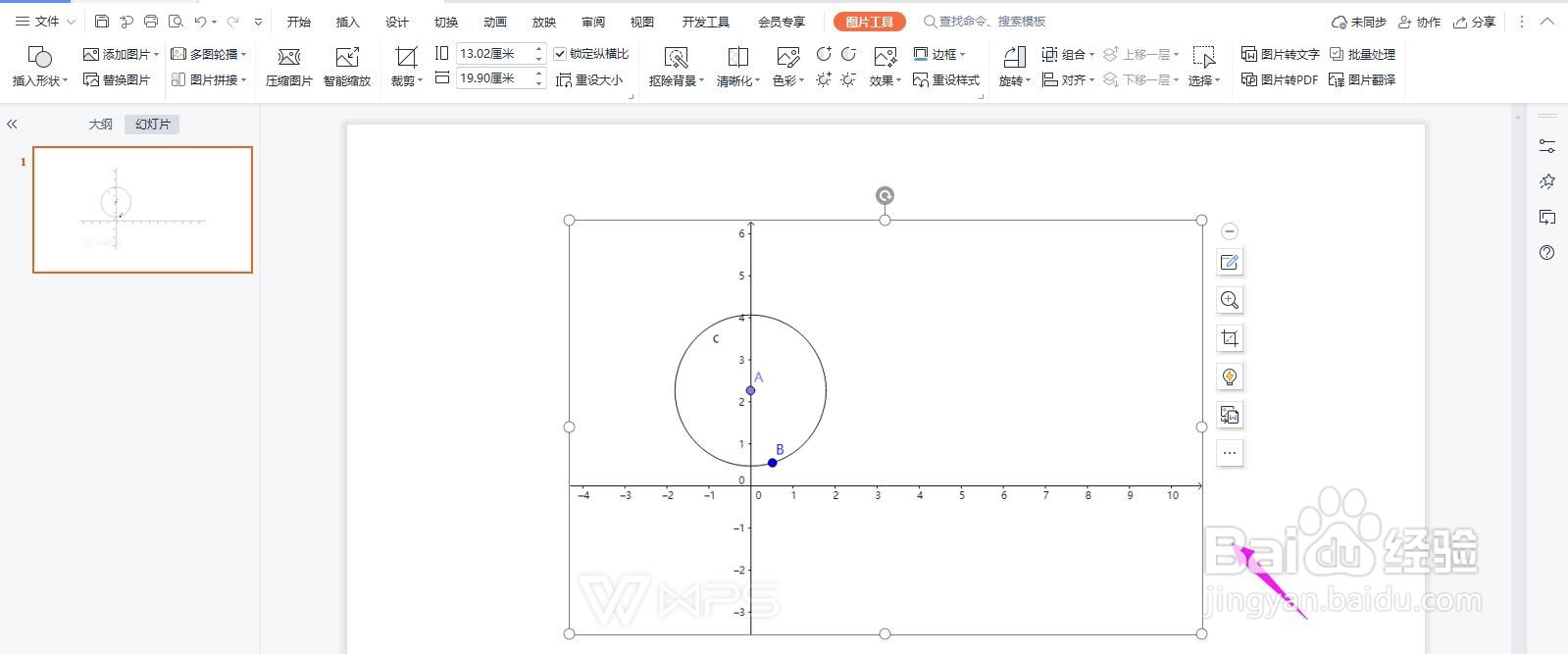Collapse the ribbon with the up chevron
The width and height of the screenshot is (1568, 654).
[x=1547, y=22]
